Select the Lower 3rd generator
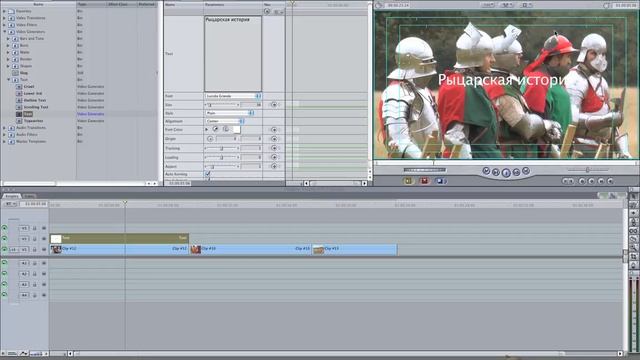The height and width of the screenshot is (360, 640). coord(33,93)
